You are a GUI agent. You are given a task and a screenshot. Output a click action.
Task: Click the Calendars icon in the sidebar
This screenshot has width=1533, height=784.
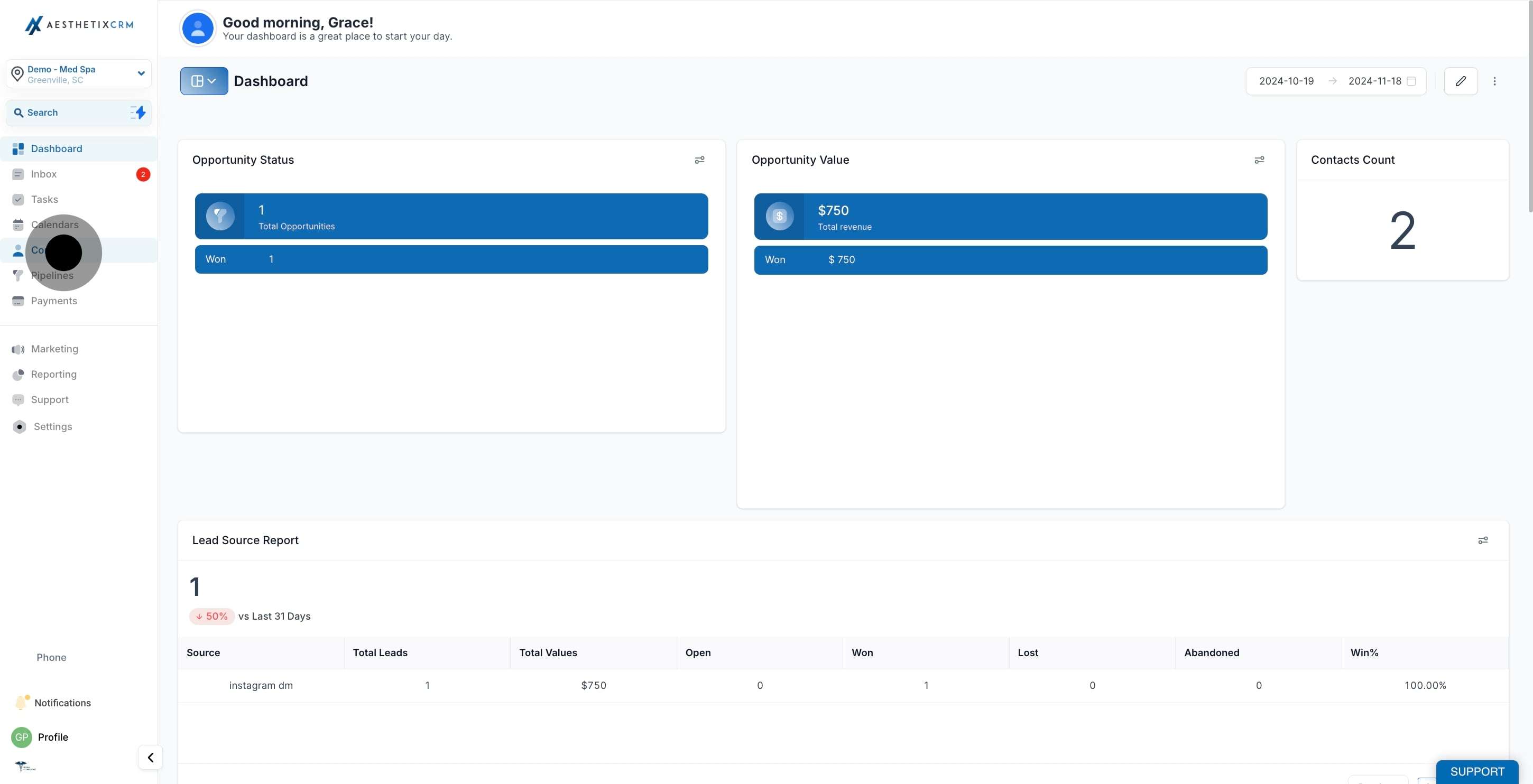(x=18, y=225)
